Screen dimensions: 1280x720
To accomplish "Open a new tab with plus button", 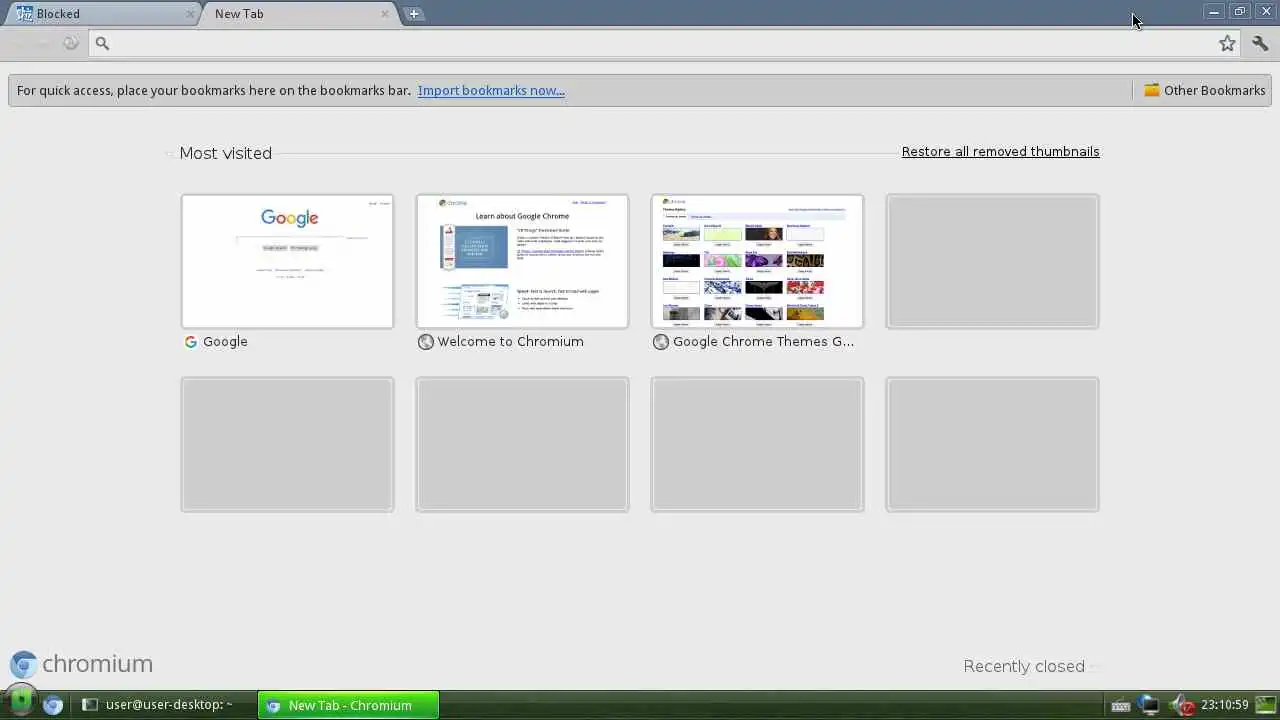I will point(414,14).
